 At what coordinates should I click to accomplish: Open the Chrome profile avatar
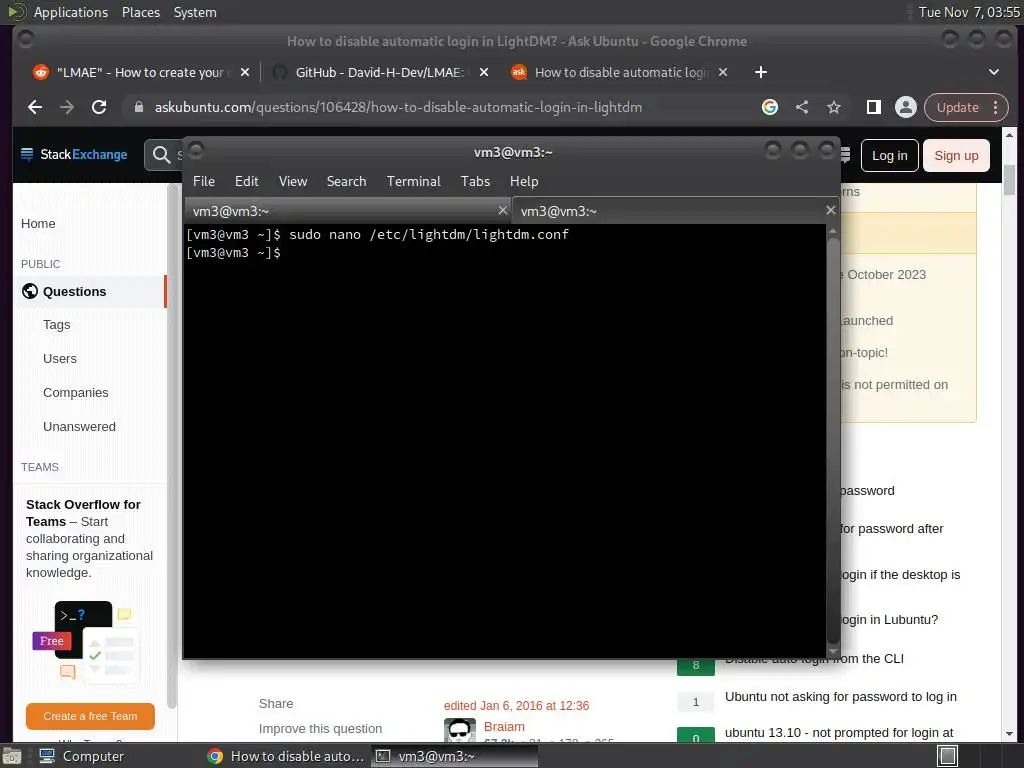pyautogui.click(x=906, y=107)
